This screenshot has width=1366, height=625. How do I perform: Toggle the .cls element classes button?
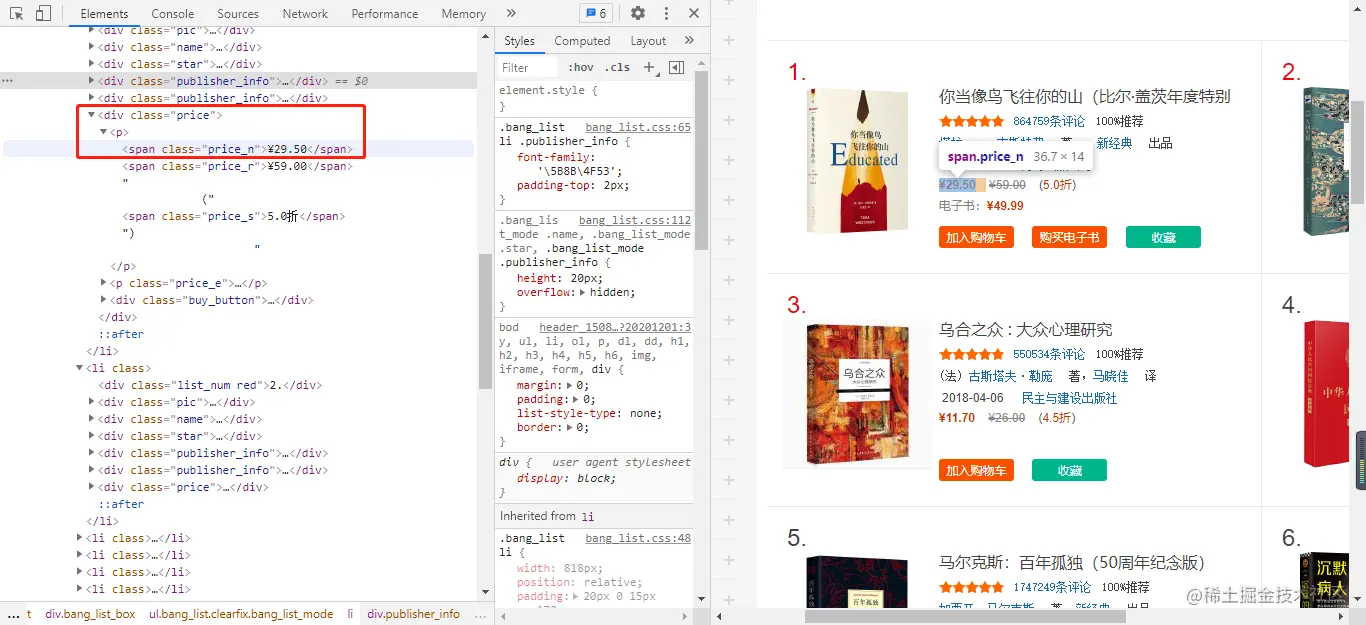619,67
